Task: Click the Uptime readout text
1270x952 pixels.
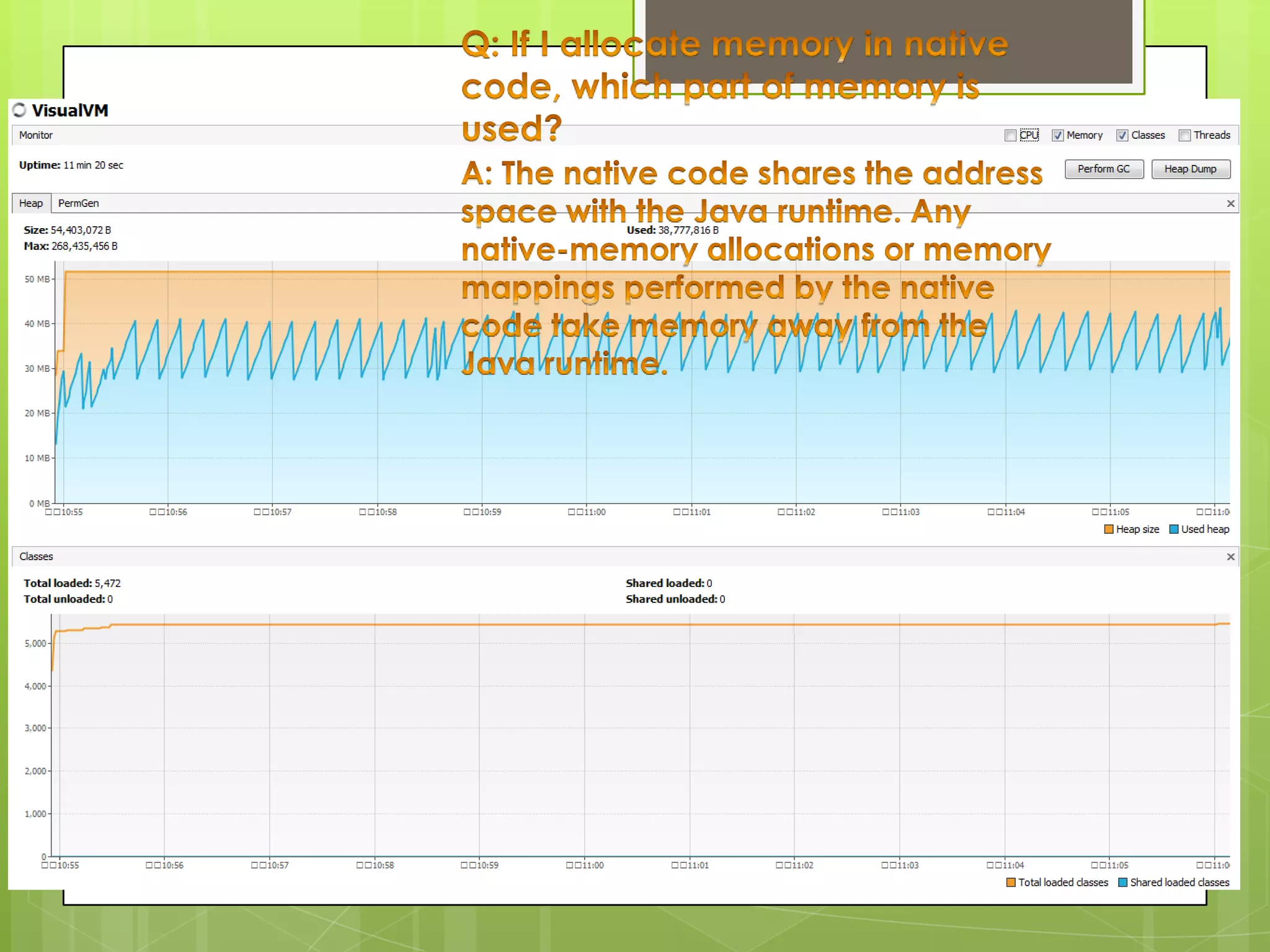Action: point(71,165)
